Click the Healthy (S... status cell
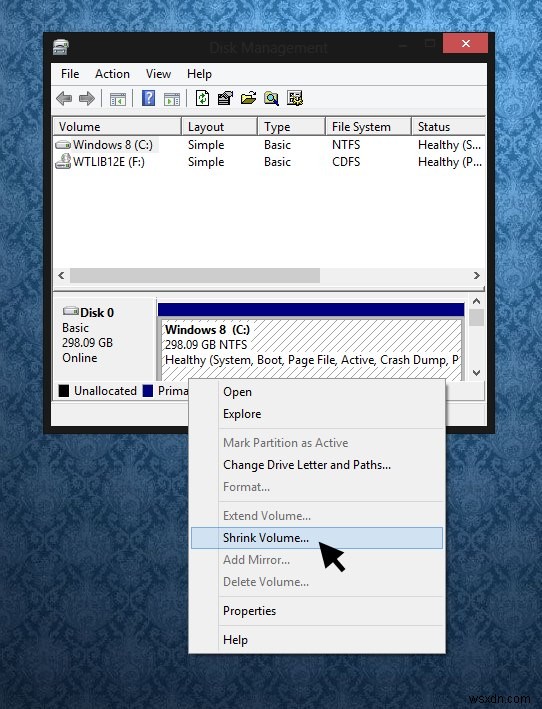The image size is (542, 709). pyautogui.click(x=449, y=145)
